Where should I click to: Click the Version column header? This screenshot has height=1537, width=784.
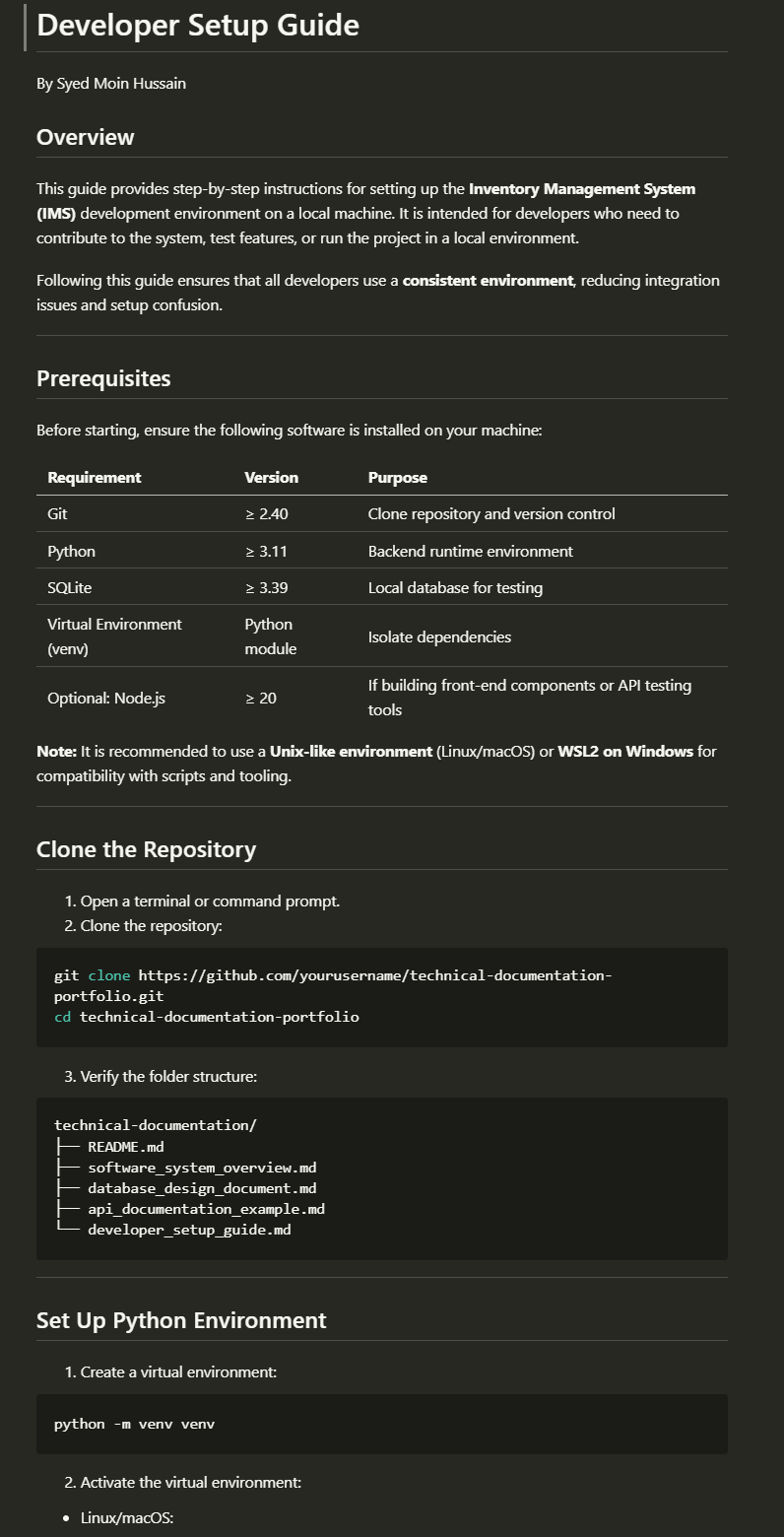(271, 477)
